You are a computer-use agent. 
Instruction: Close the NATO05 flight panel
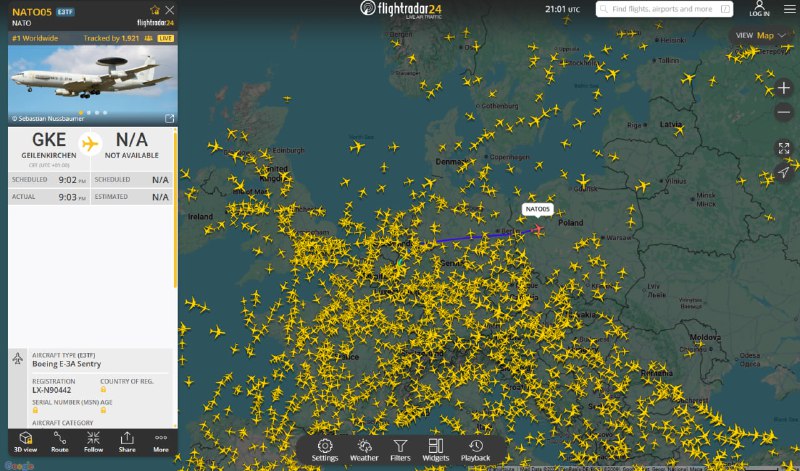tap(169, 10)
